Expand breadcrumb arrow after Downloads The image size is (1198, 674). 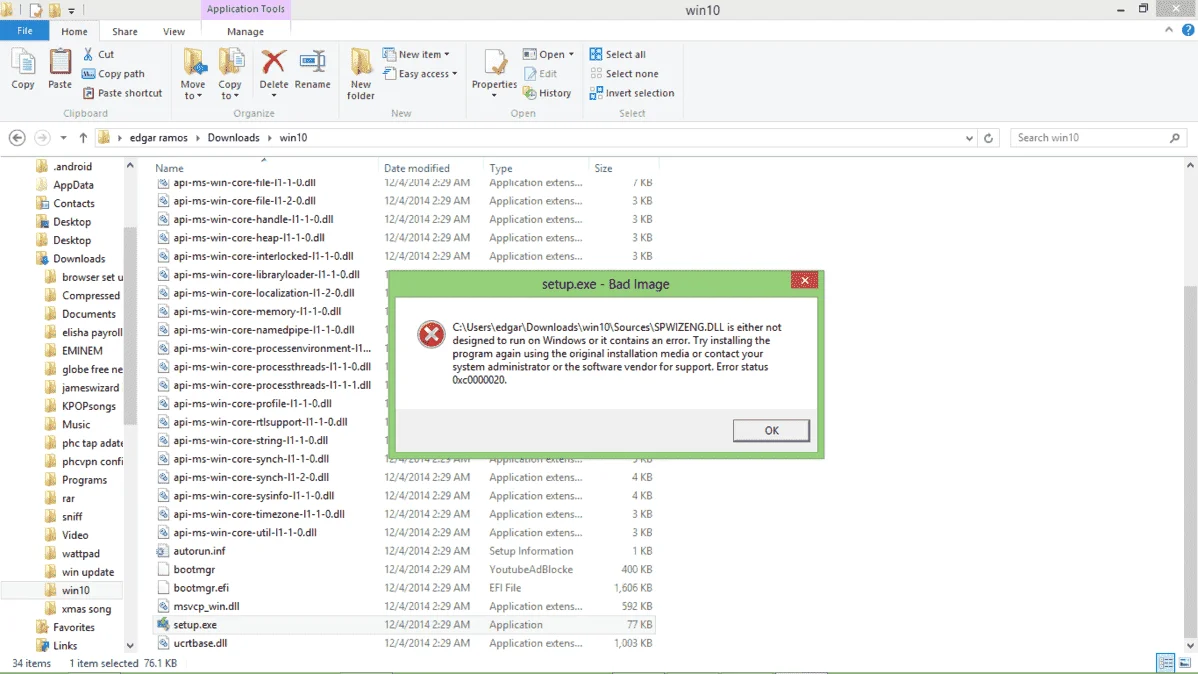[270, 138]
